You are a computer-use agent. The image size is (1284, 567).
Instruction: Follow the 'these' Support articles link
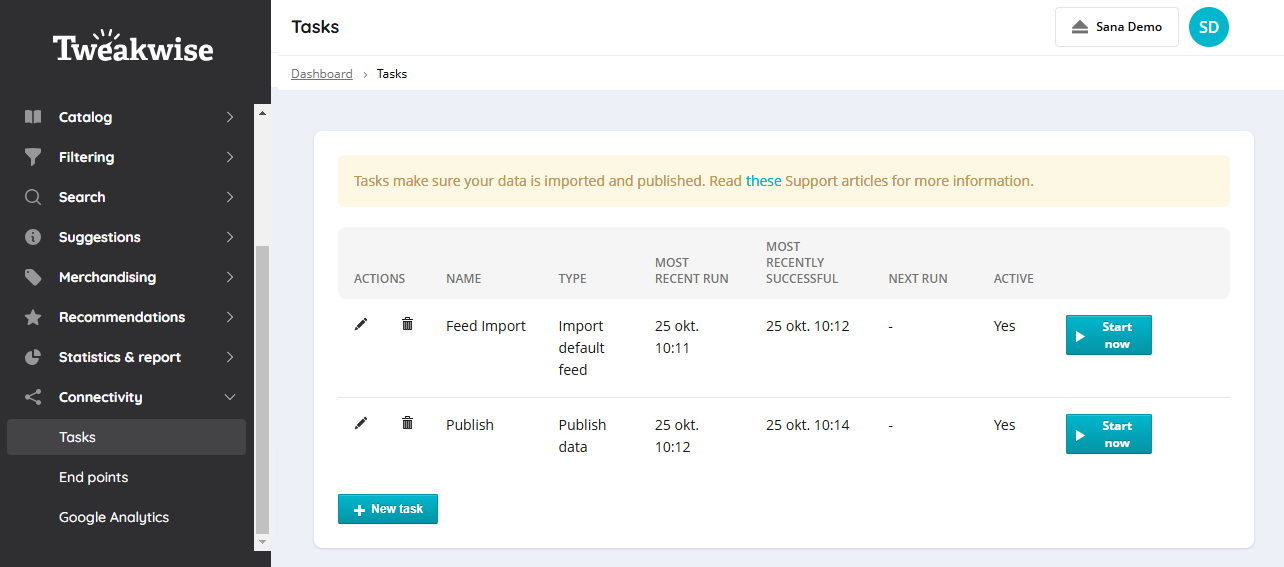(764, 181)
